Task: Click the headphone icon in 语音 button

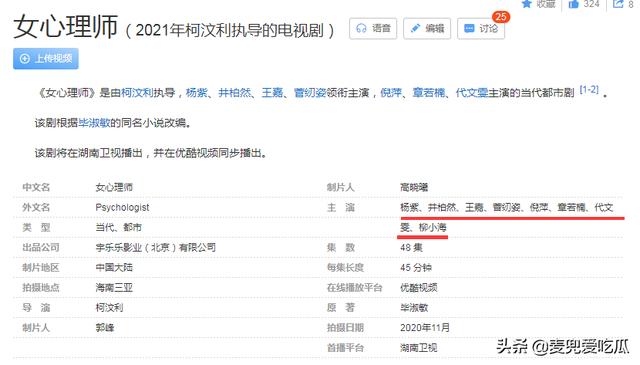Action: [361, 29]
